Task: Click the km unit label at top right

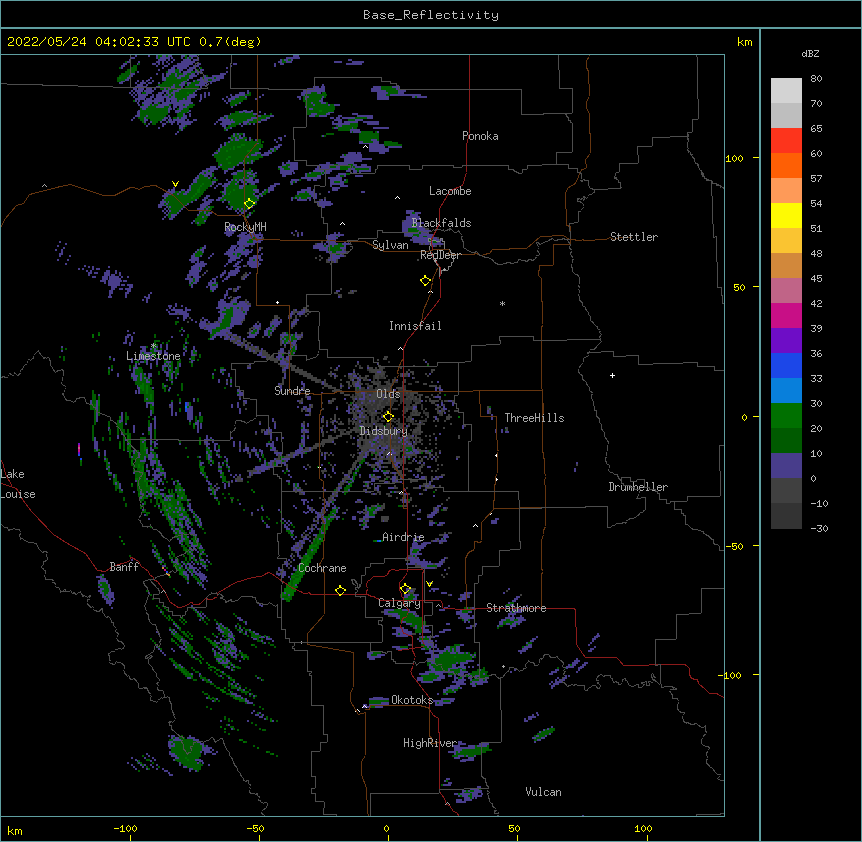Action: click(744, 42)
